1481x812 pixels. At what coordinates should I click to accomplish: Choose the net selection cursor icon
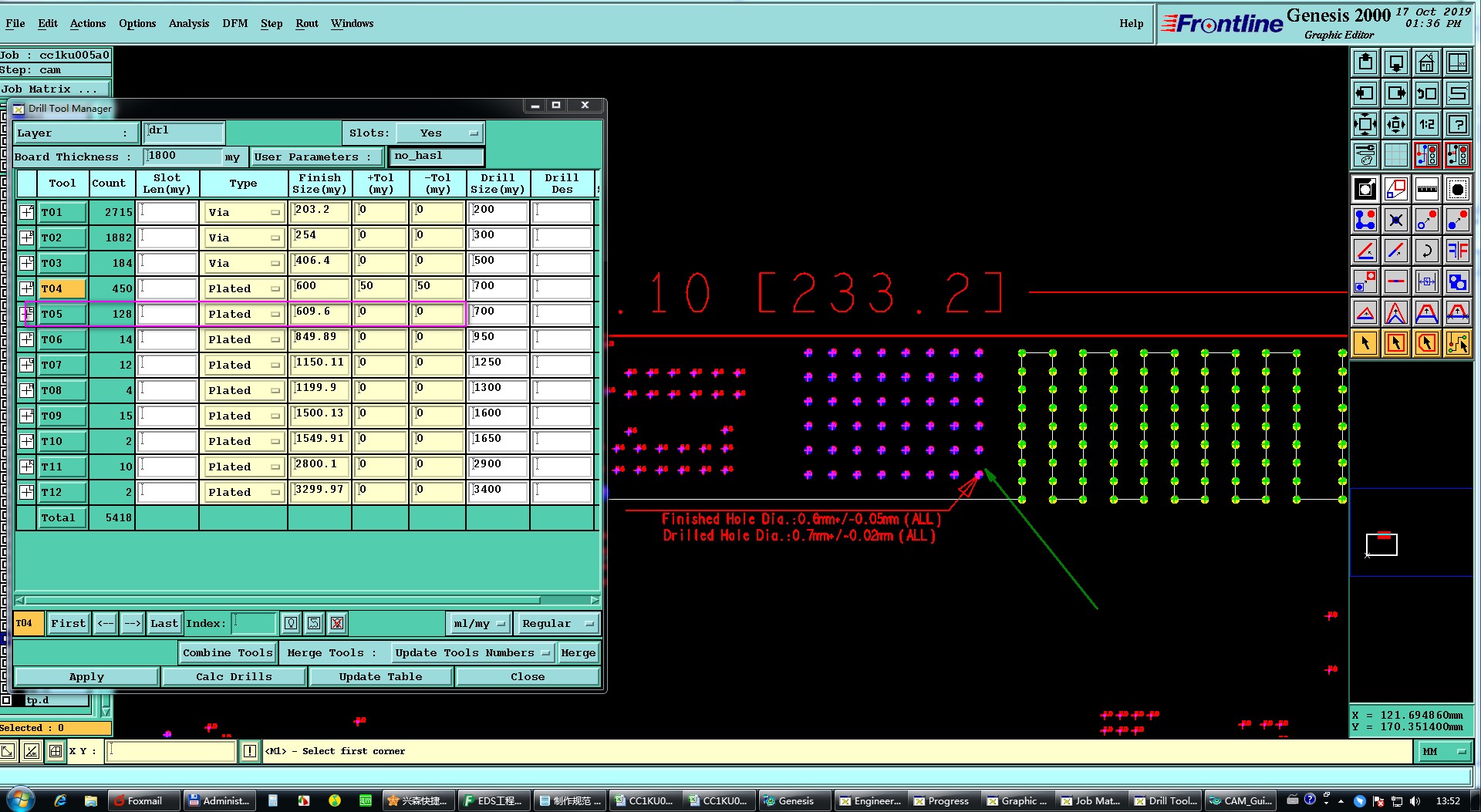coord(1457,343)
